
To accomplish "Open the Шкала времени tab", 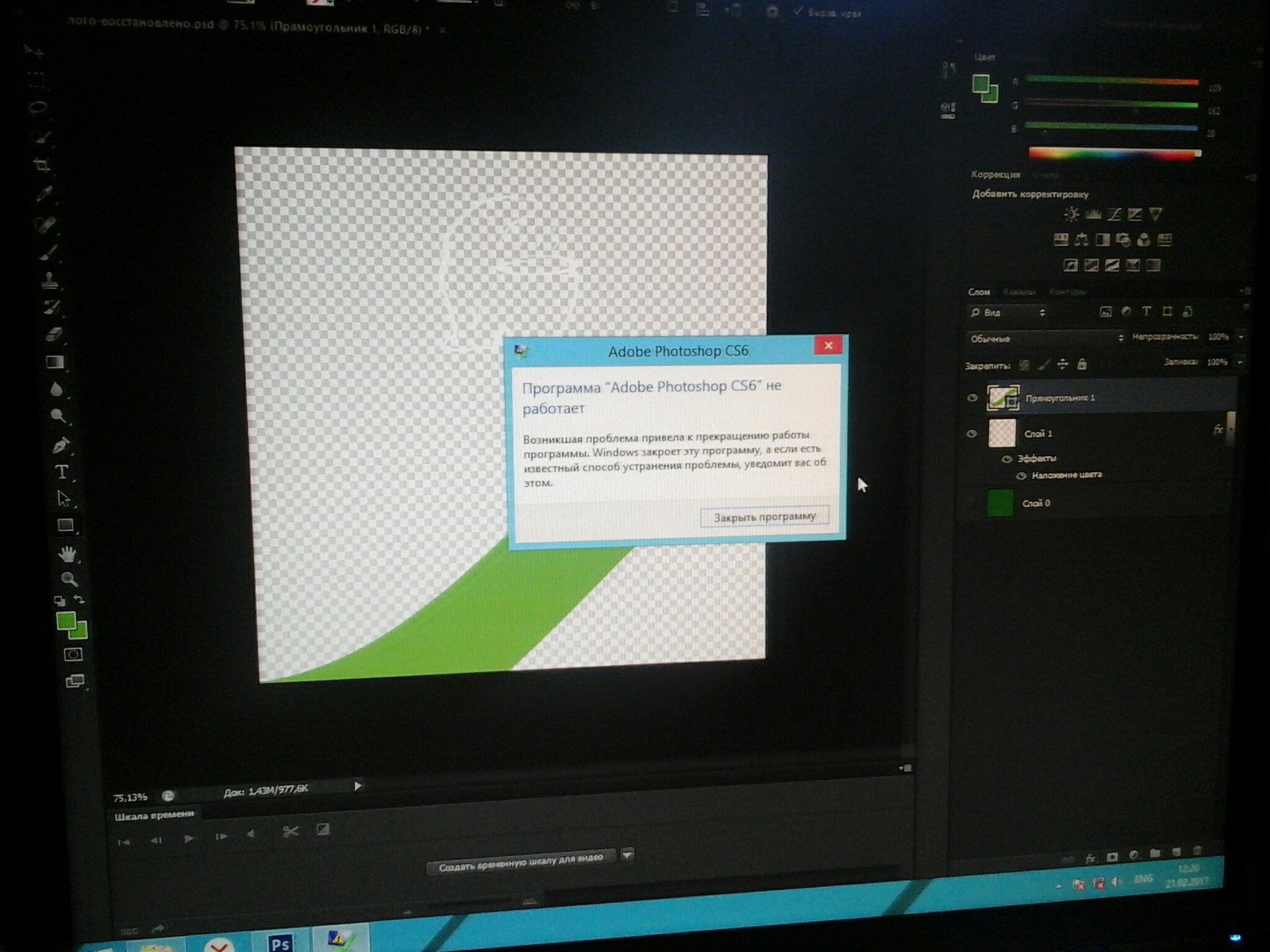I will coord(154,816).
